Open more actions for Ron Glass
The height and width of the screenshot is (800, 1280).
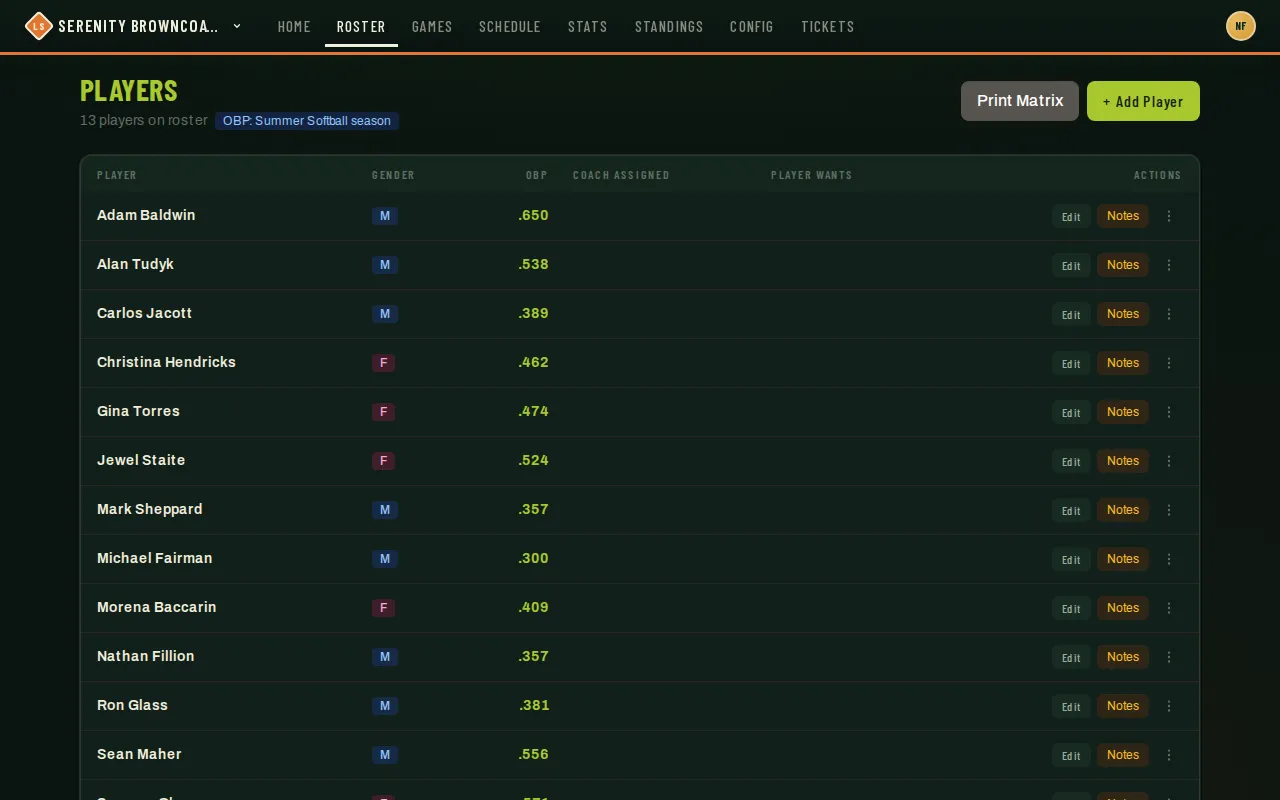(x=1169, y=706)
